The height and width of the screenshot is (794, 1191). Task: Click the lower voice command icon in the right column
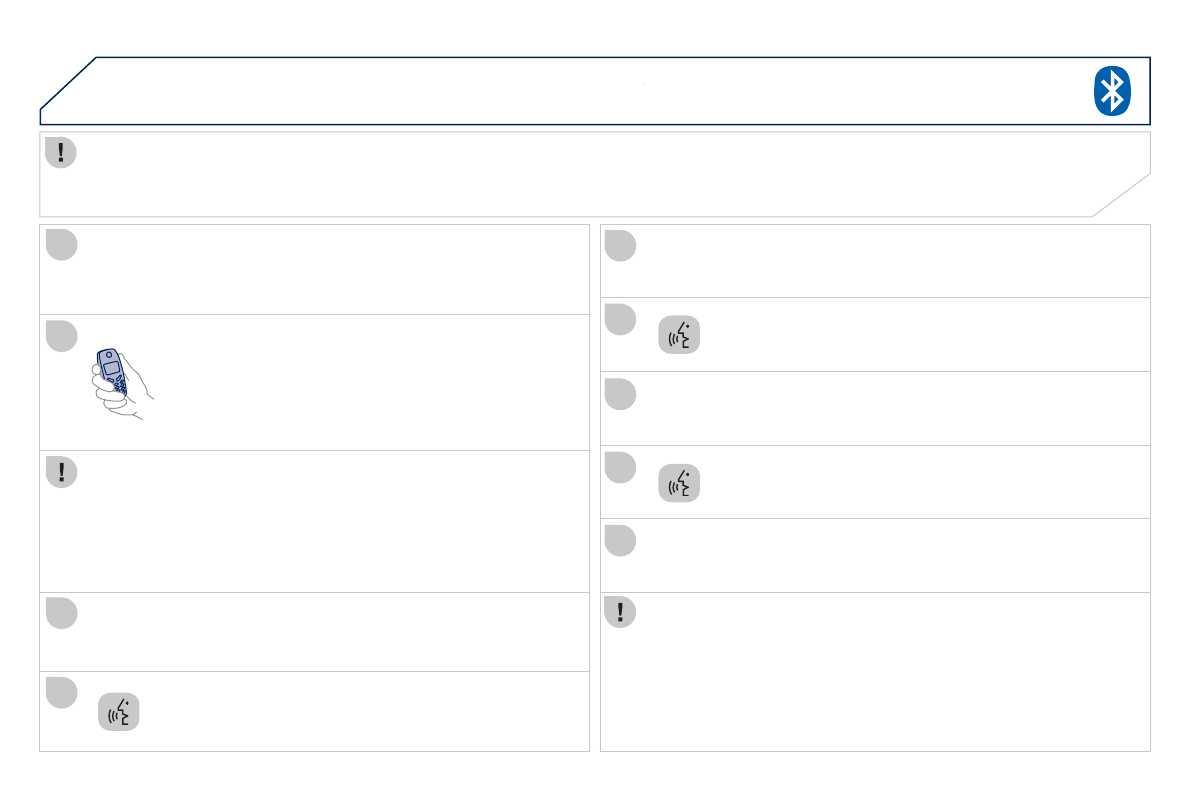click(x=679, y=483)
